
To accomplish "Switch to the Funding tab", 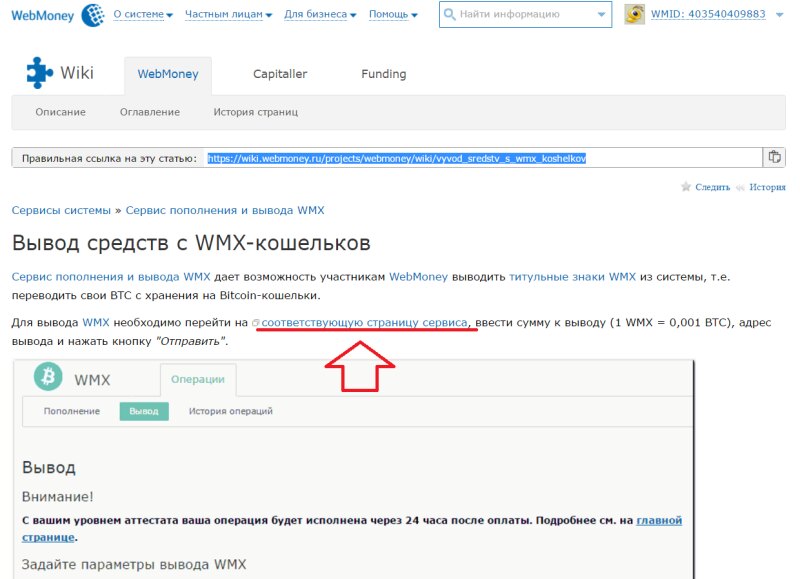I will click(x=383, y=74).
